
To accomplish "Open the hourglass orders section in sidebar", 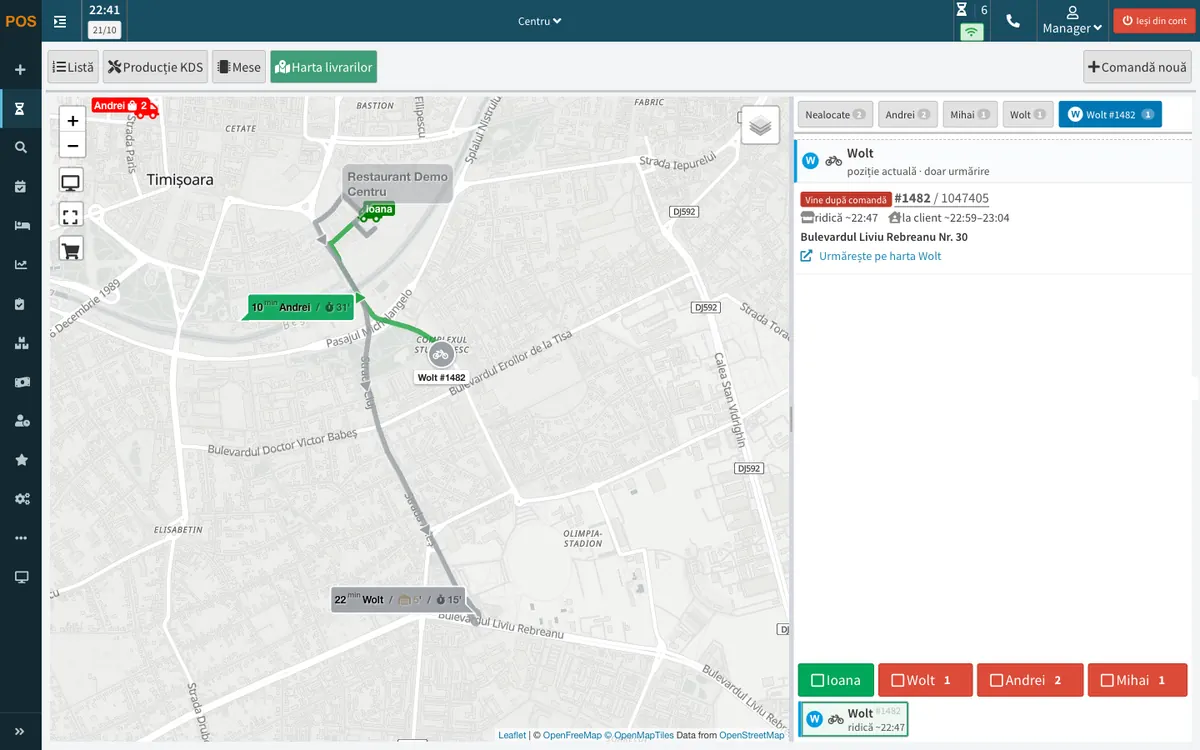I will click(20, 108).
